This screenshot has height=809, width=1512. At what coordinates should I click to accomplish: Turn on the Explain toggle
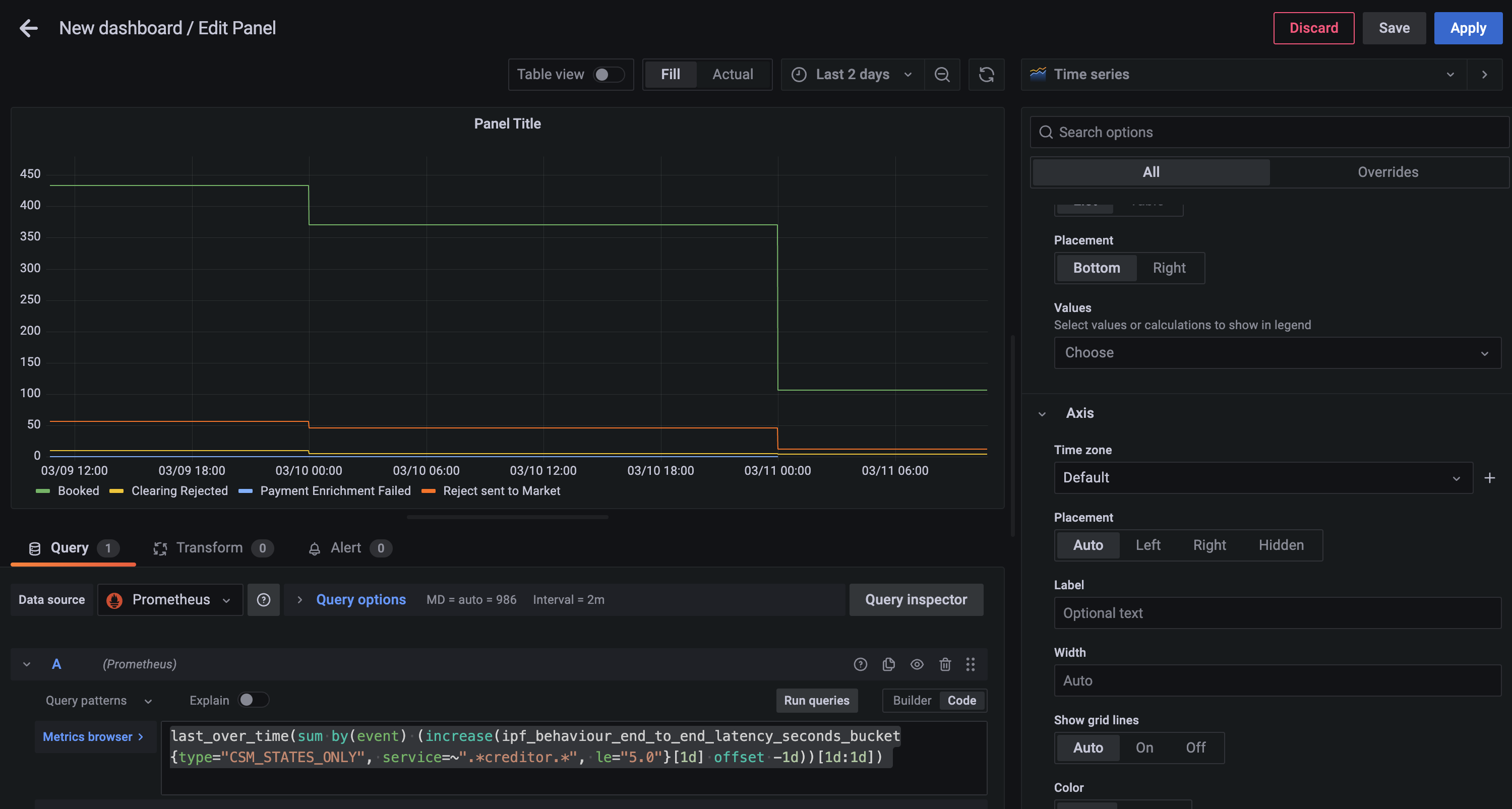(x=253, y=700)
